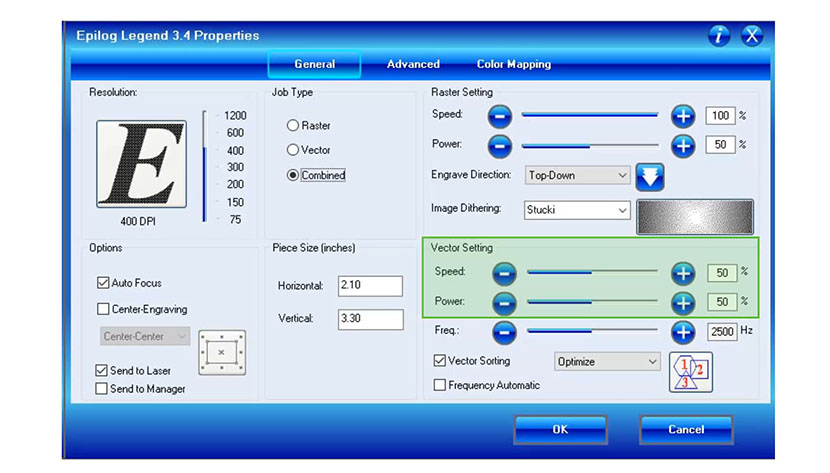This screenshot has width=830, height=473.
Task: Switch to the Advanced tab
Action: point(413,64)
